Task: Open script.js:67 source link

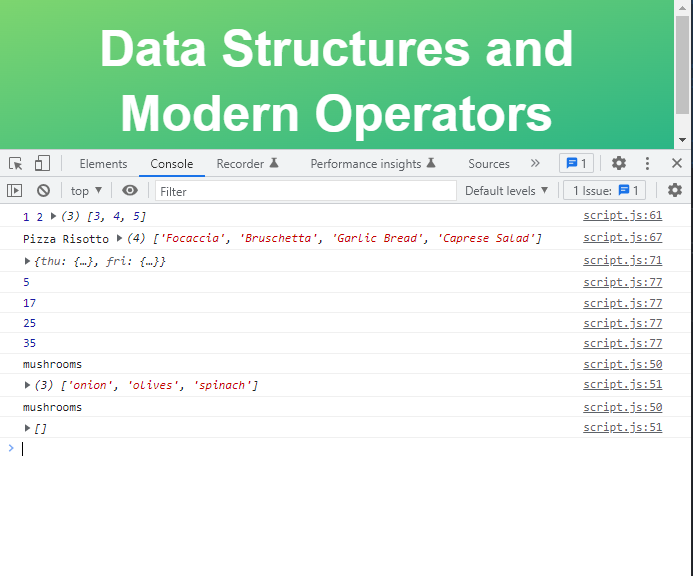Action: click(622, 237)
